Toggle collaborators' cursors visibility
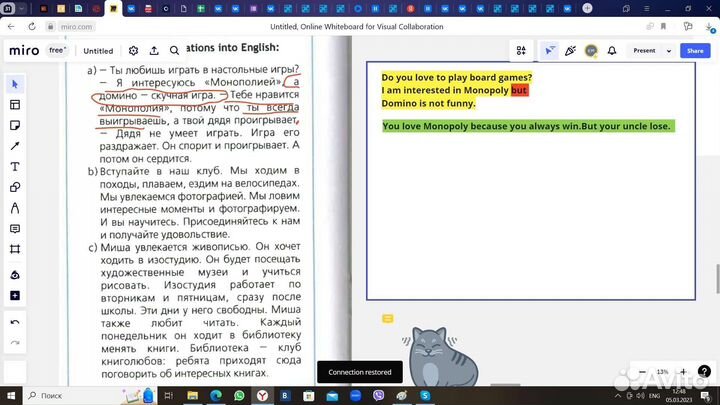The height and width of the screenshot is (405, 720). pyautogui.click(x=549, y=51)
